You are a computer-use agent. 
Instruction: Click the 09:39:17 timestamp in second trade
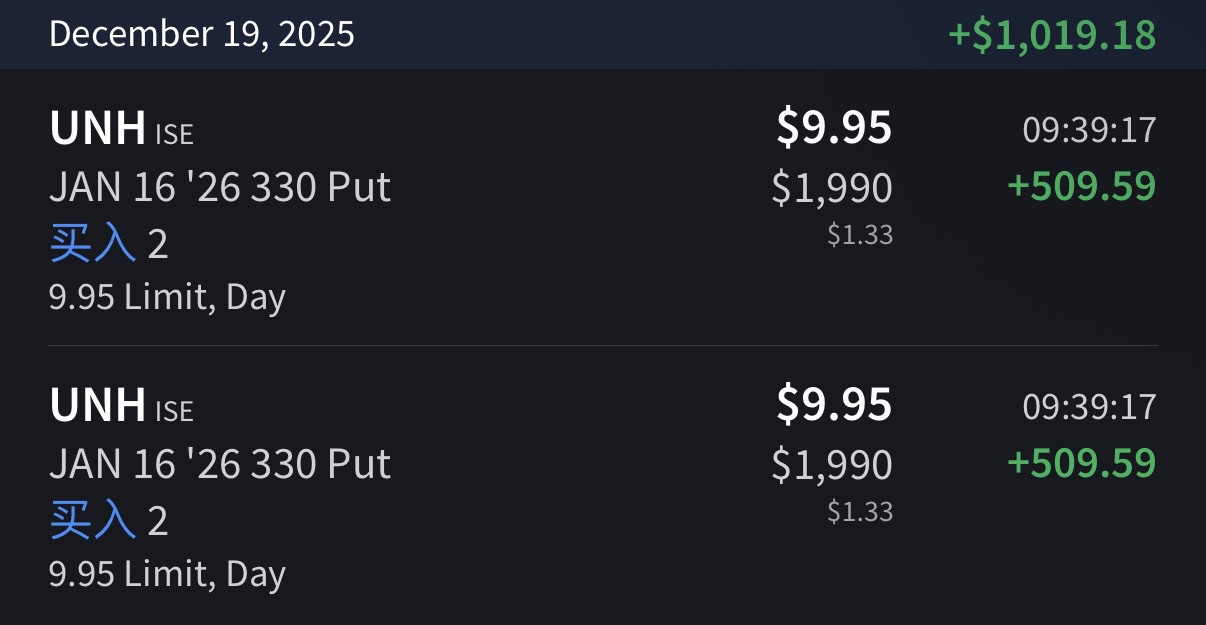tap(1089, 407)
